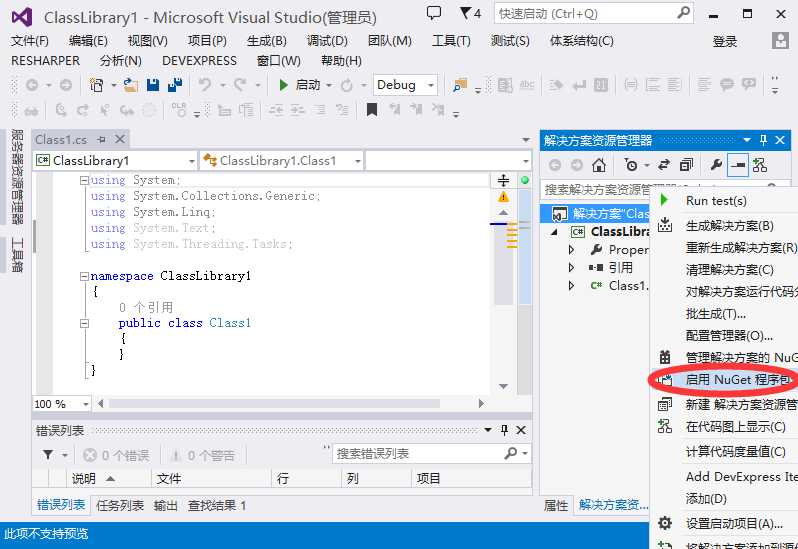Click the account avatar icon near Sign-in
798x549 pixels.
pyautogui.click(x=780, y=41)
